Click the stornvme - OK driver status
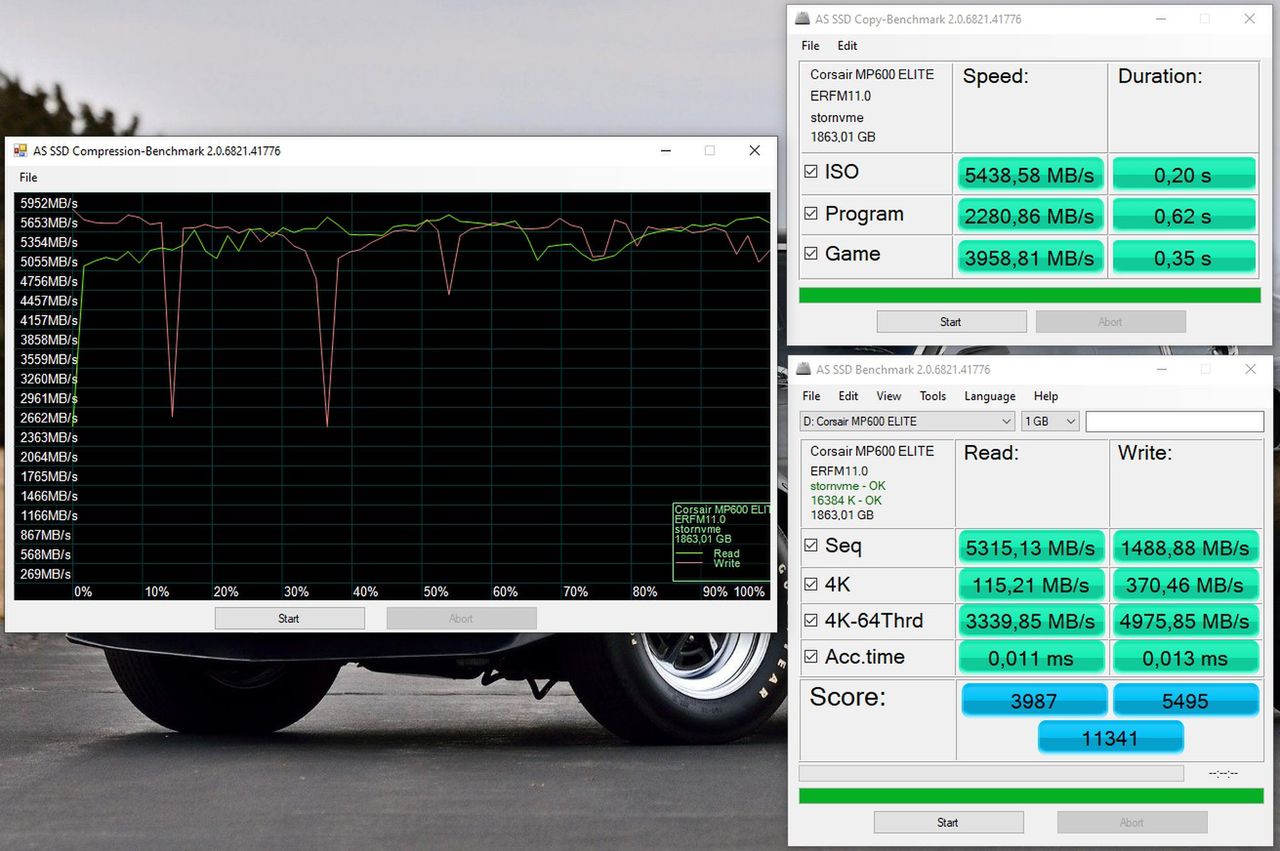This screenshot has width=1280, height=851. point(846,487)
